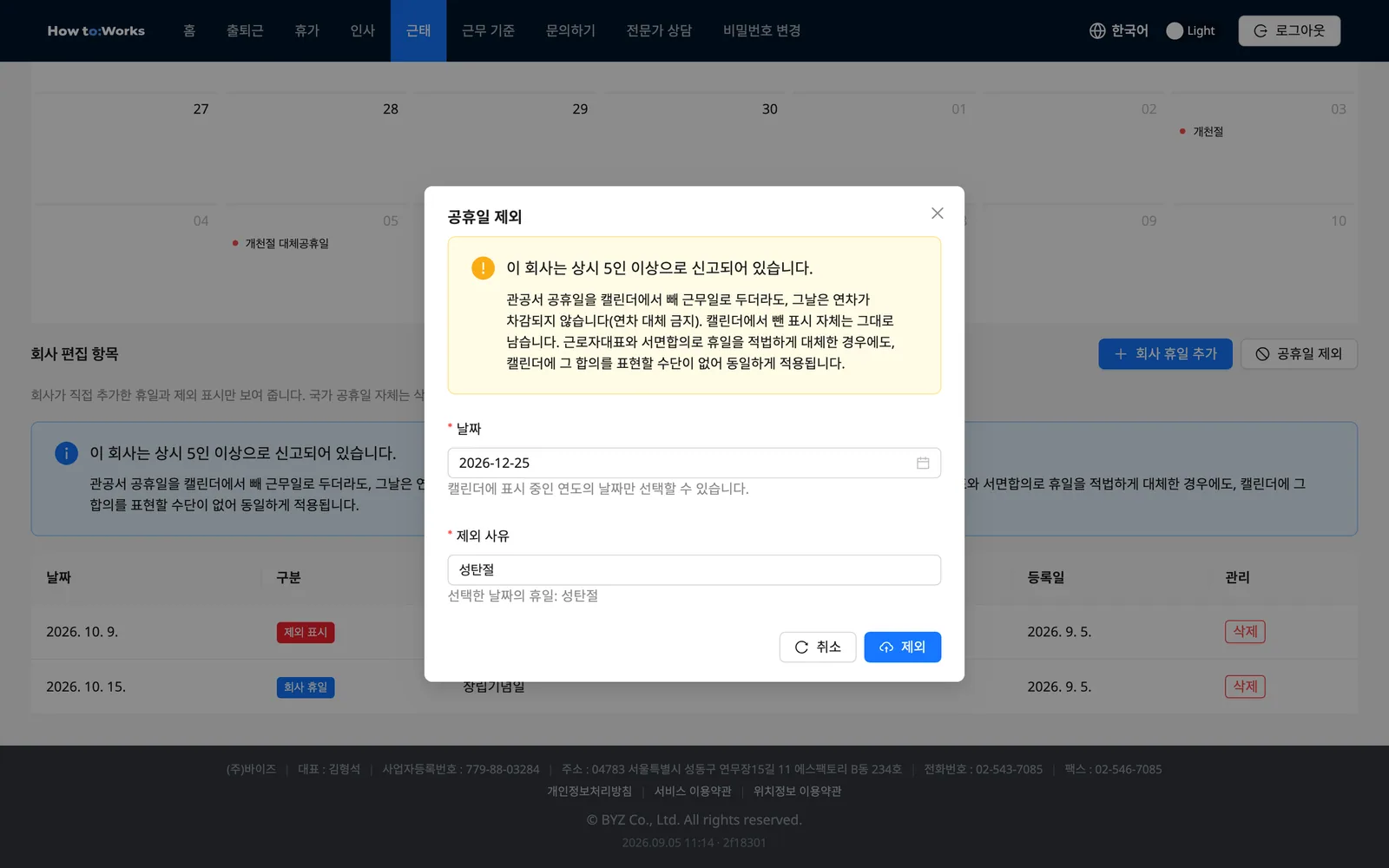
Task: Click the 회사 휴일 추가 button
Action: tap(1165, 354)
